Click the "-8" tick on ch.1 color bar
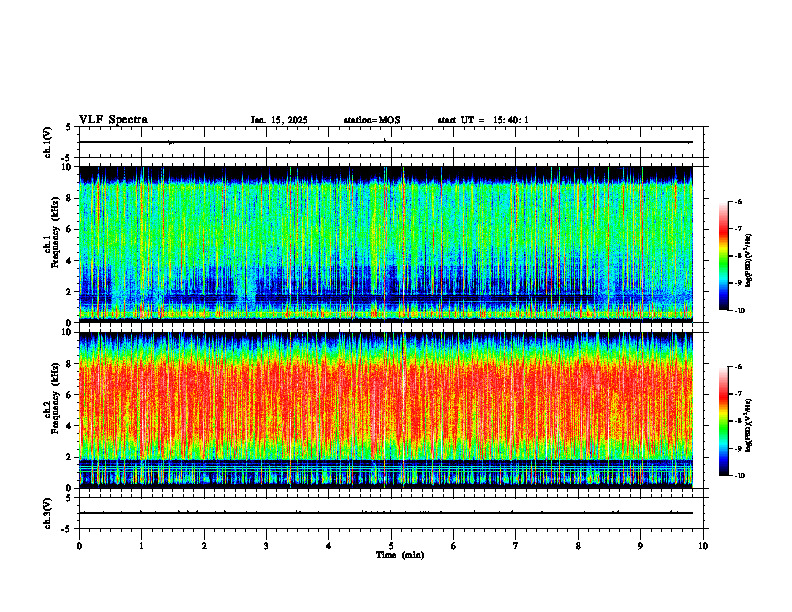 pos(738,256)
